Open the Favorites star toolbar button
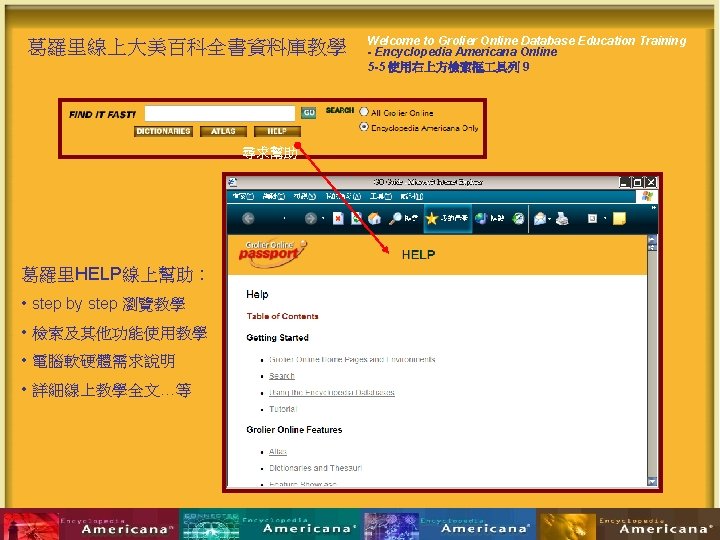This screenshot has width=720, height=540. [447, 219]
